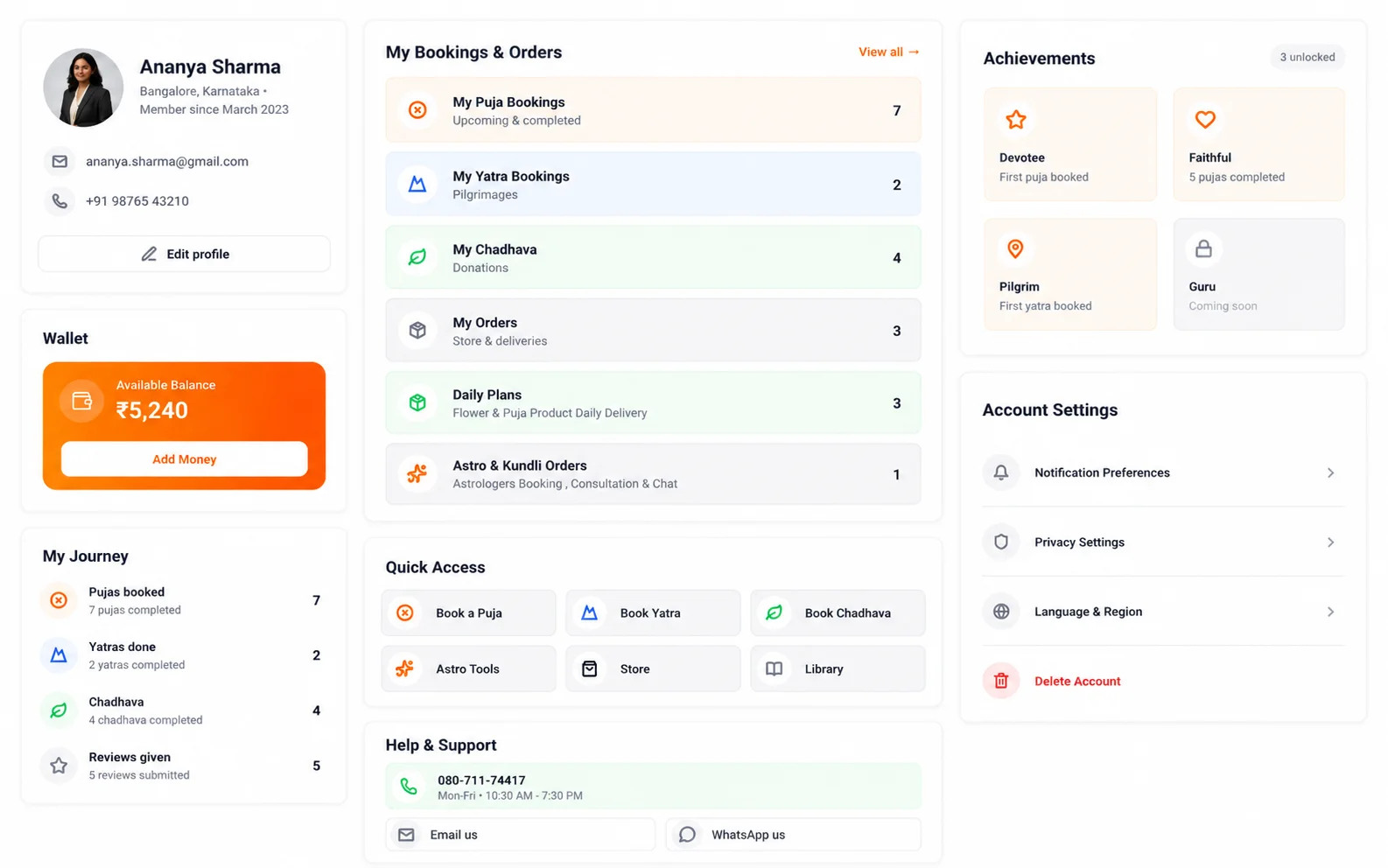Image resolution: width=1388 pixels, height=868 pixels.
Task: Click the Faithful heart achievement icon
Action: coord(1205,119)
